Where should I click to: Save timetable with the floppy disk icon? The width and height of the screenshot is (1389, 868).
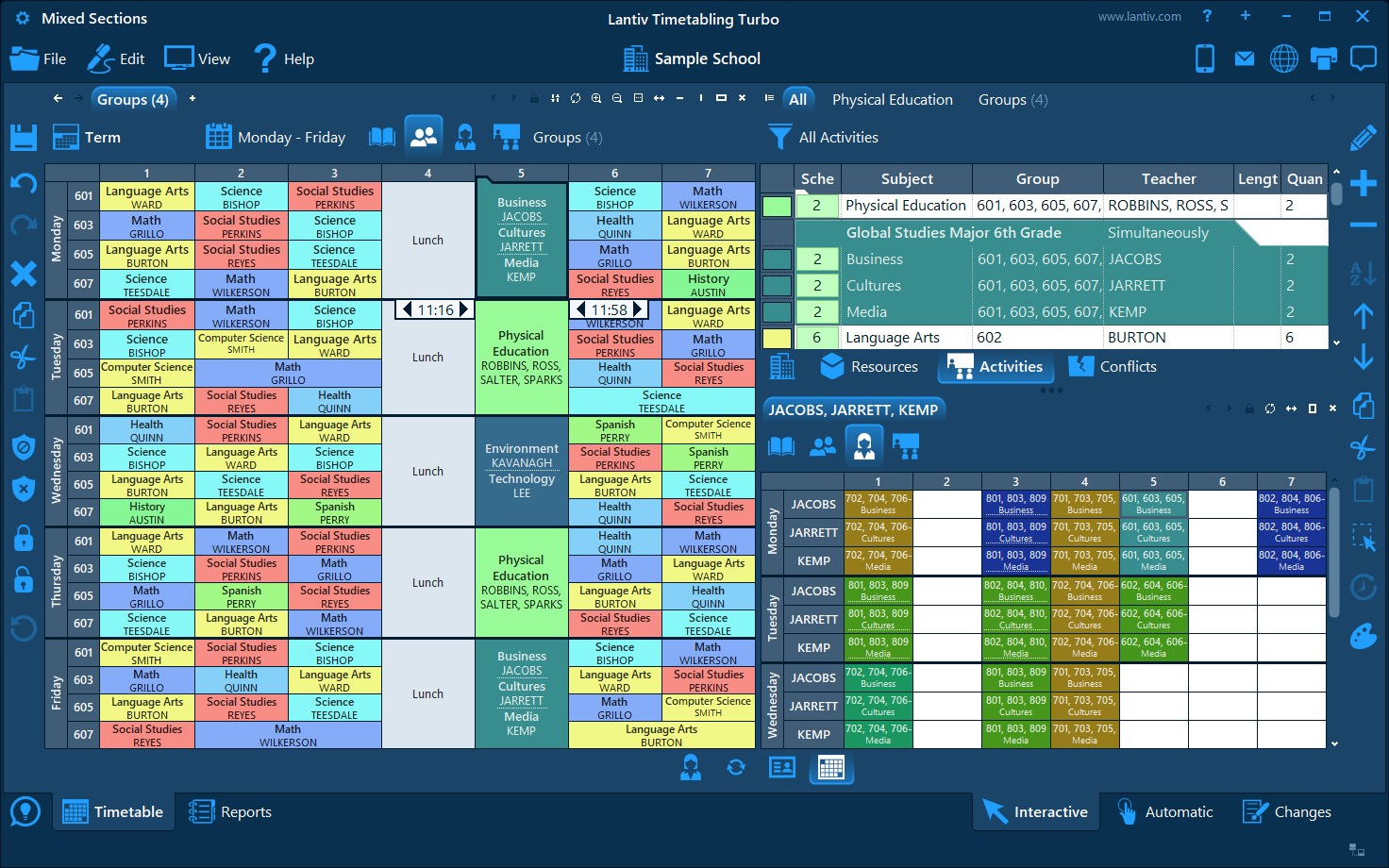(24, 137)
